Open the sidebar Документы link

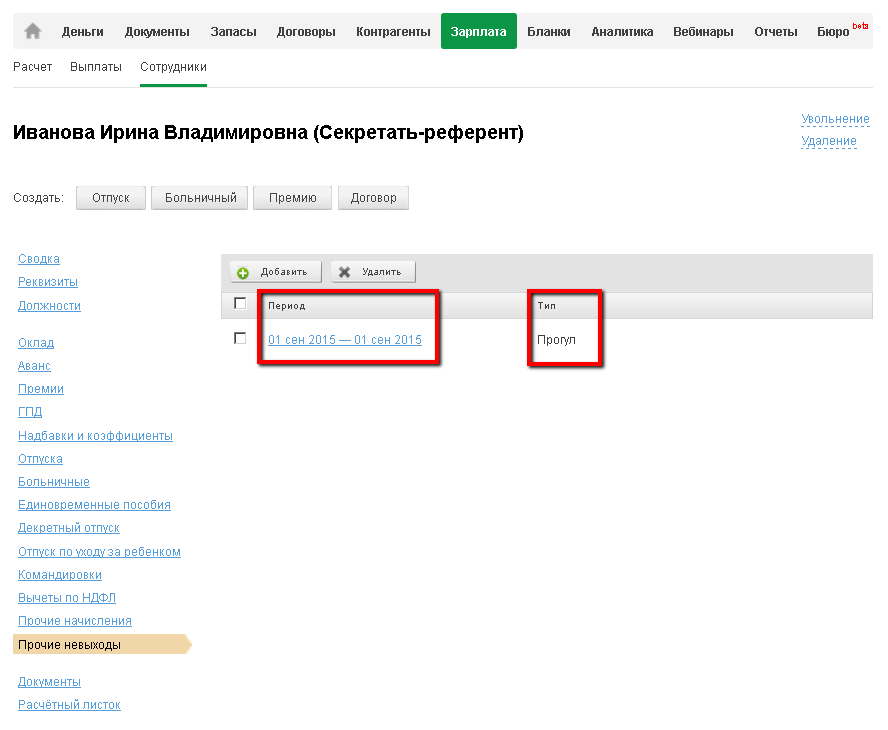(49, 682)
